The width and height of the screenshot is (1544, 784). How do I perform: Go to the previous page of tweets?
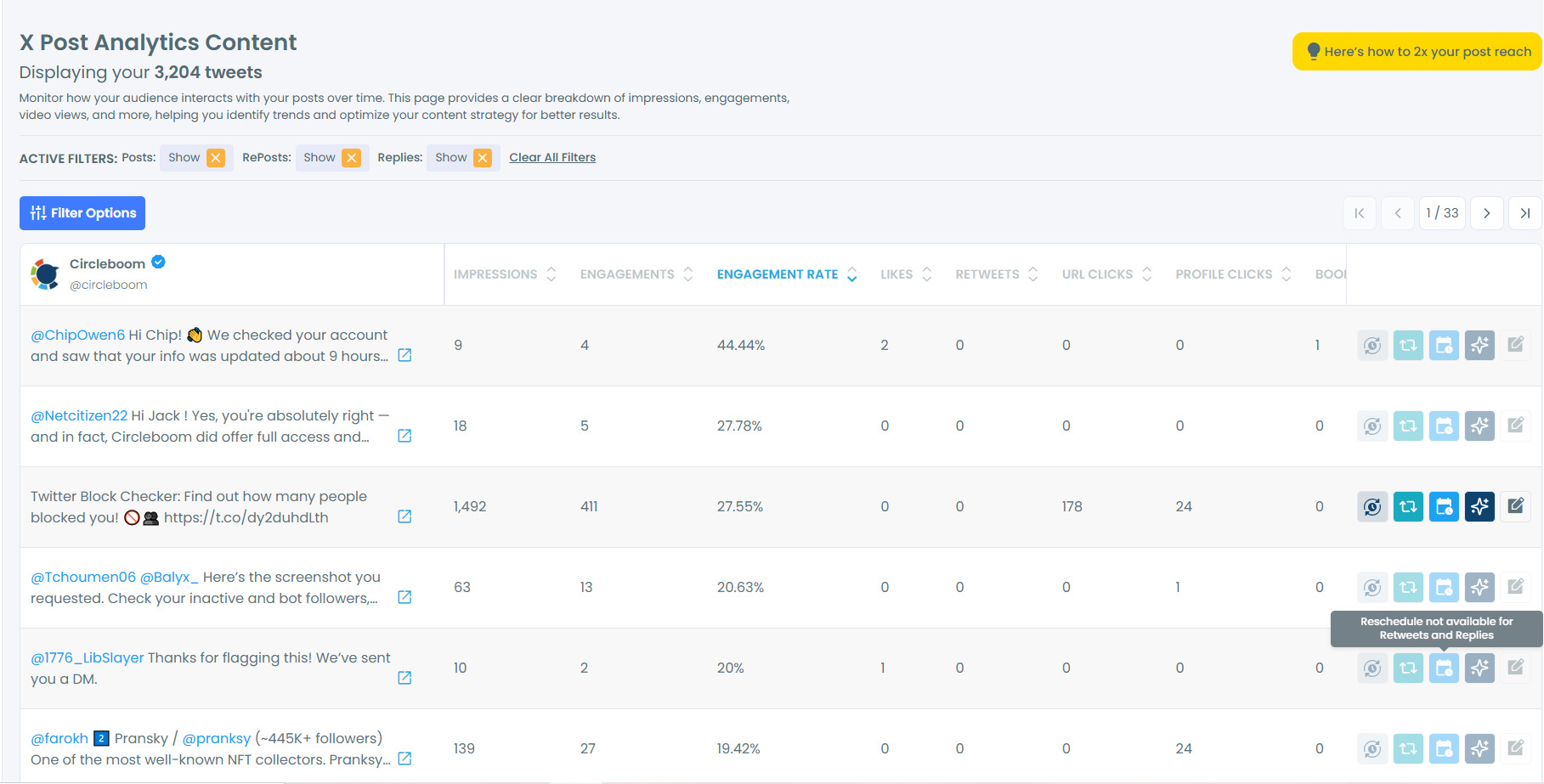click(x=1398, y=213)
